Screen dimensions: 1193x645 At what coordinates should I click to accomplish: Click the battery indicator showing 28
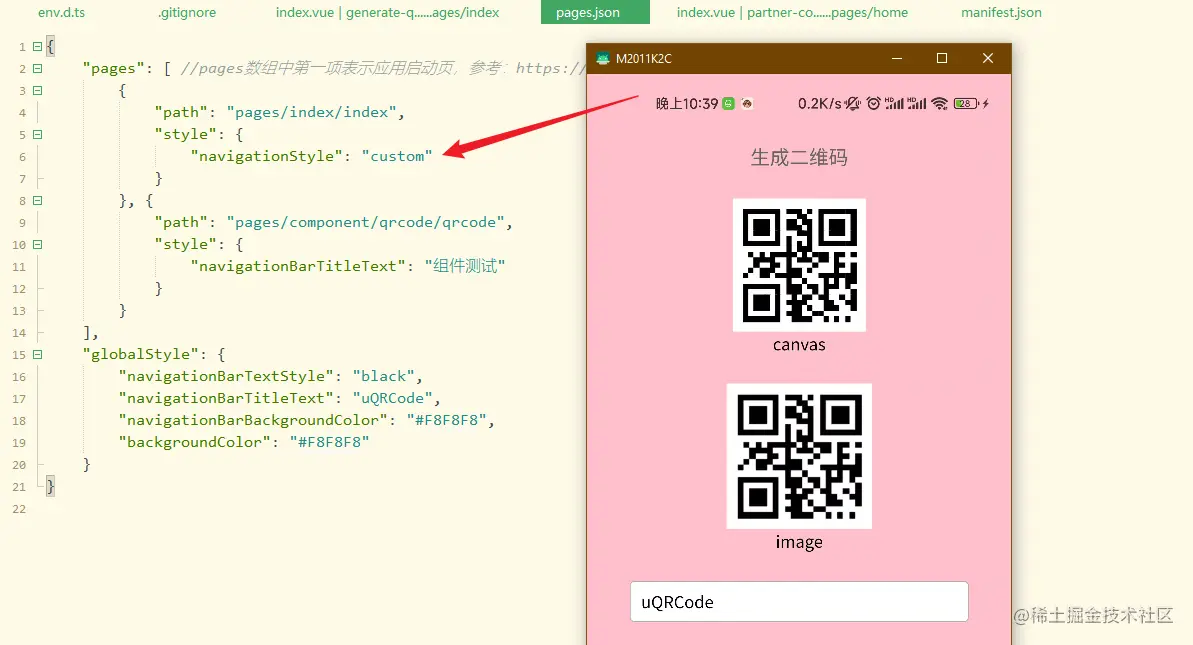[966, 103]
